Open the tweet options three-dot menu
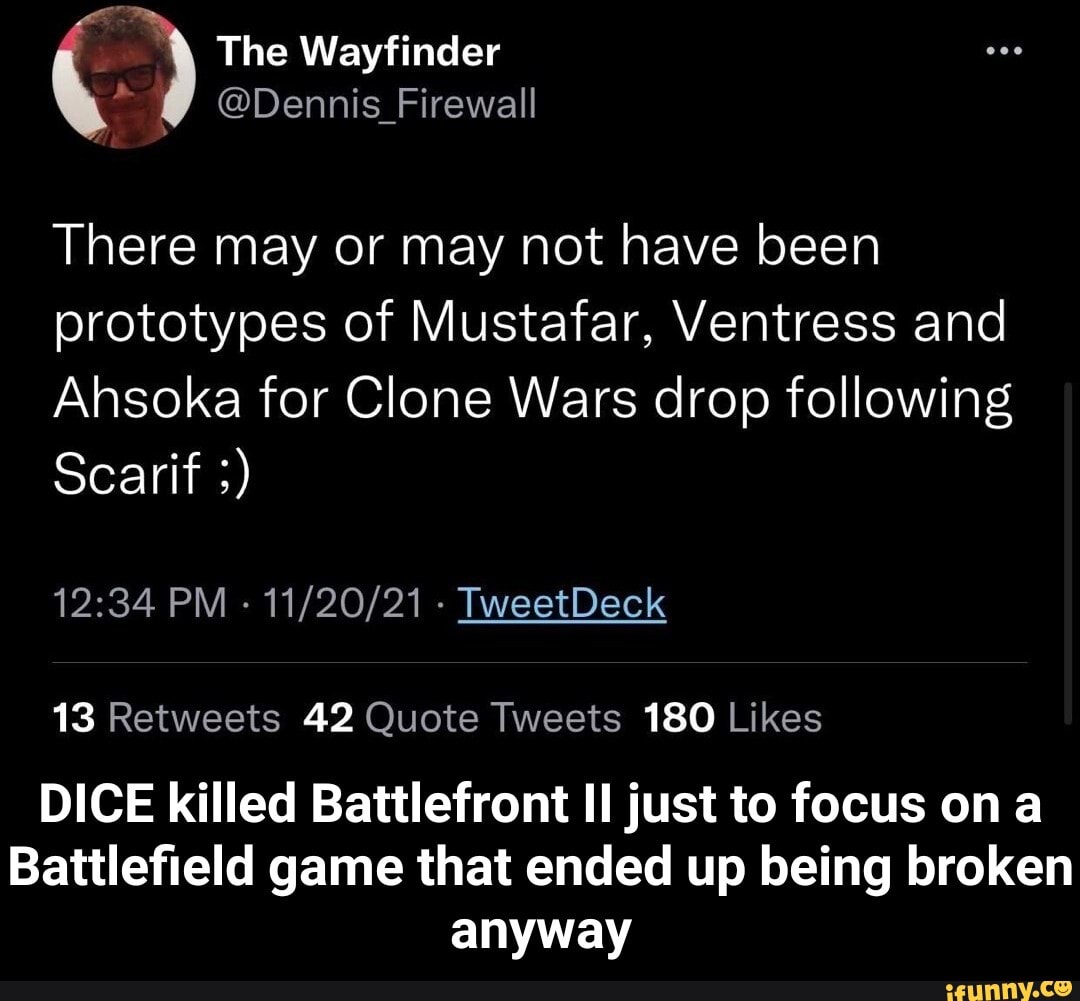Screen dimensions: 1080x1001 (1003, 50)
